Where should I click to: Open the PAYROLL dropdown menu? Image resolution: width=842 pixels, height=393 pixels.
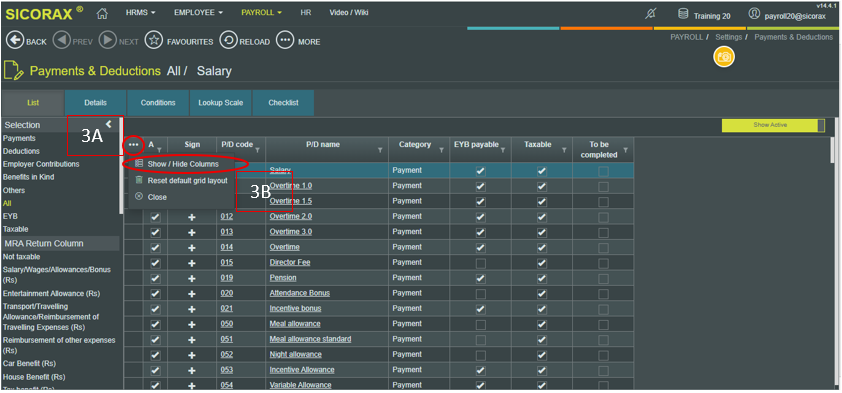(x=262, y=12)
